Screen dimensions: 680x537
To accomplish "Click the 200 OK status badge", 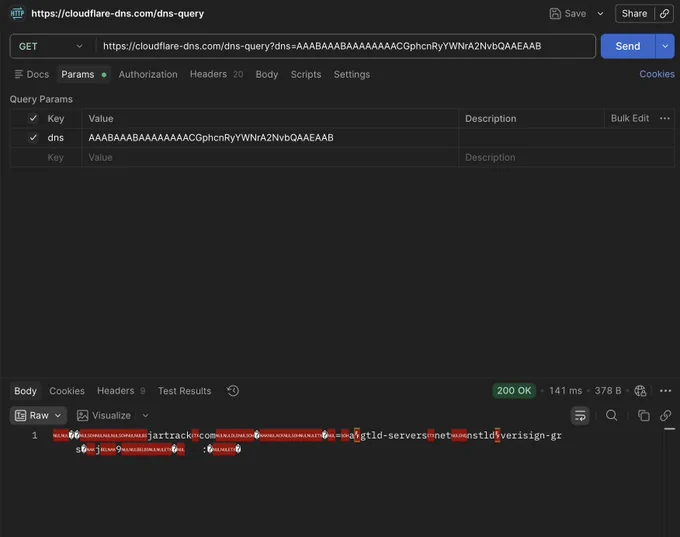I will click(x=514, y=390).
